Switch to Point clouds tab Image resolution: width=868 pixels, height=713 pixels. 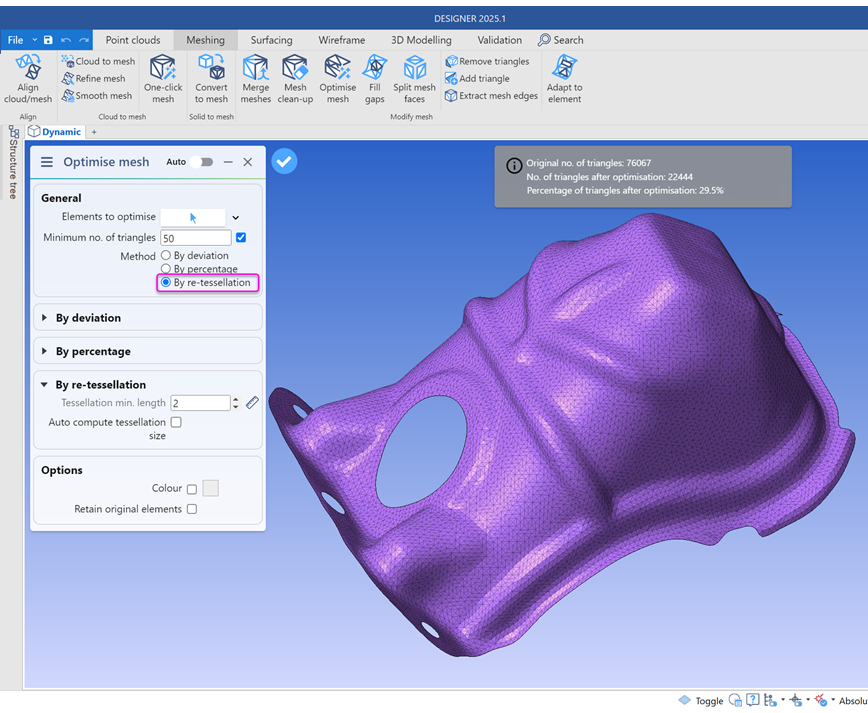133,40
